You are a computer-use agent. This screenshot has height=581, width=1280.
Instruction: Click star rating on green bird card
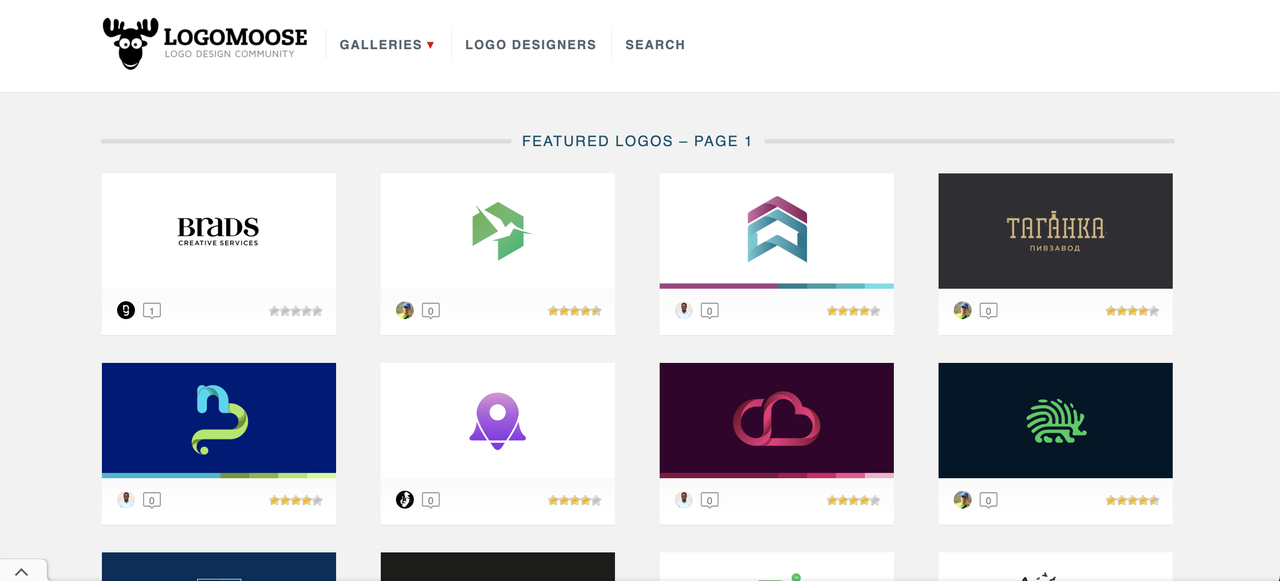(575, 311)
